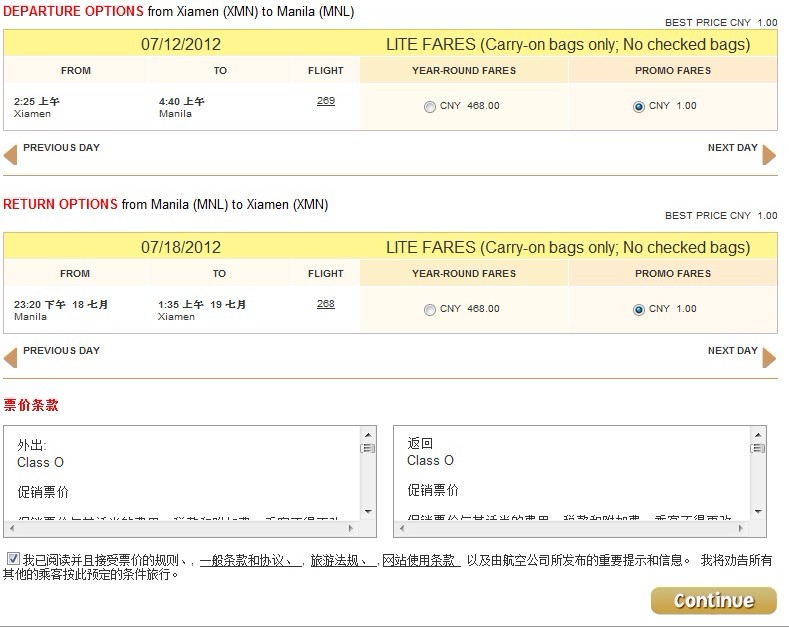Click the return Previous Day arrow icon

pyautogui.click(x=11, y=358)
